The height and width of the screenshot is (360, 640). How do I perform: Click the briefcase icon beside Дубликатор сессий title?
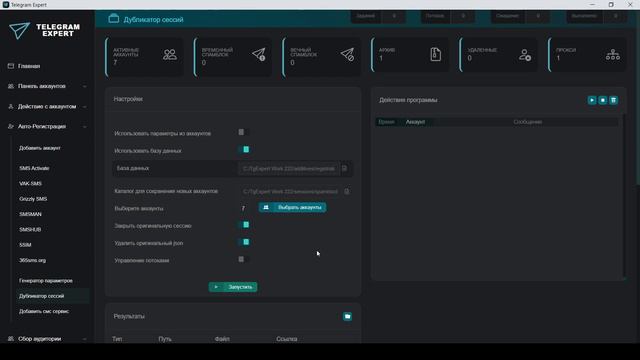[x=113, y=19]
